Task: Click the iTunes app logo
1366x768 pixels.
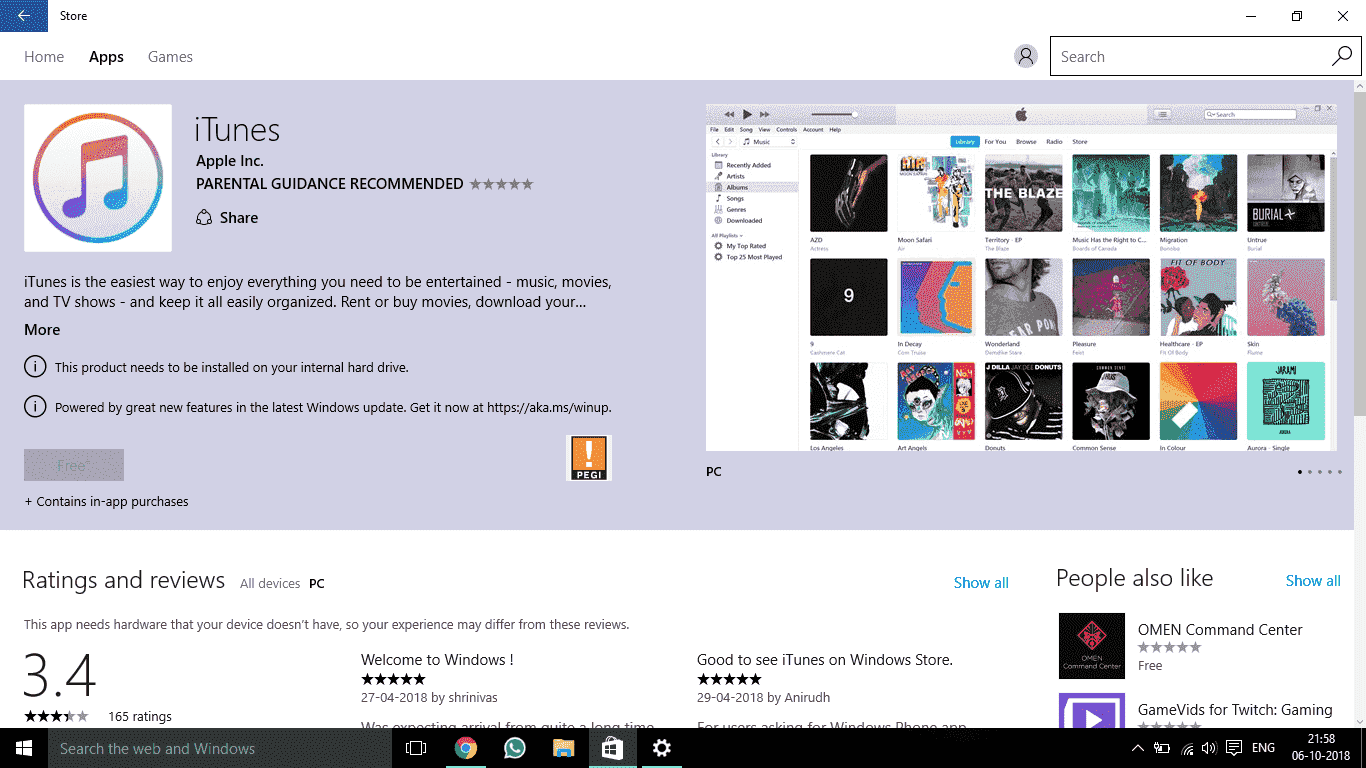Action: 98,178
